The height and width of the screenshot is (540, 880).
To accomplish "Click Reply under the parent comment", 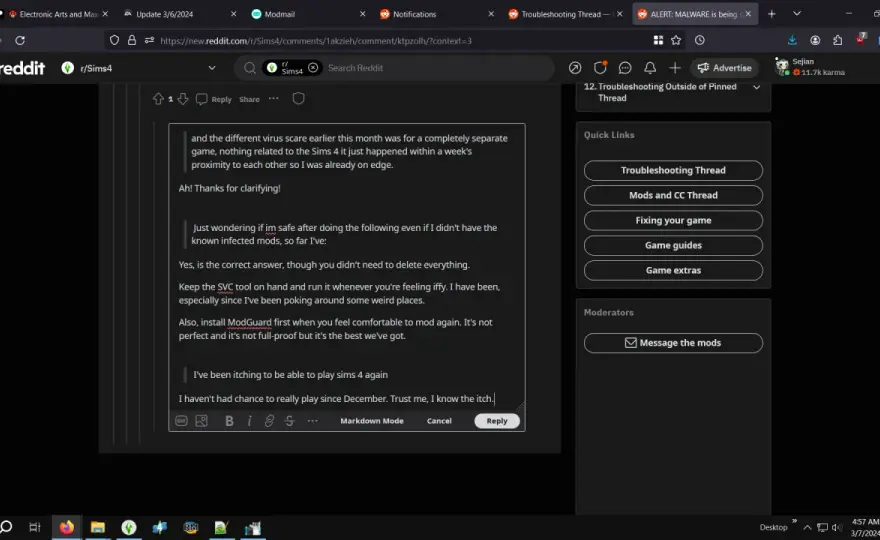I will 214,99.
